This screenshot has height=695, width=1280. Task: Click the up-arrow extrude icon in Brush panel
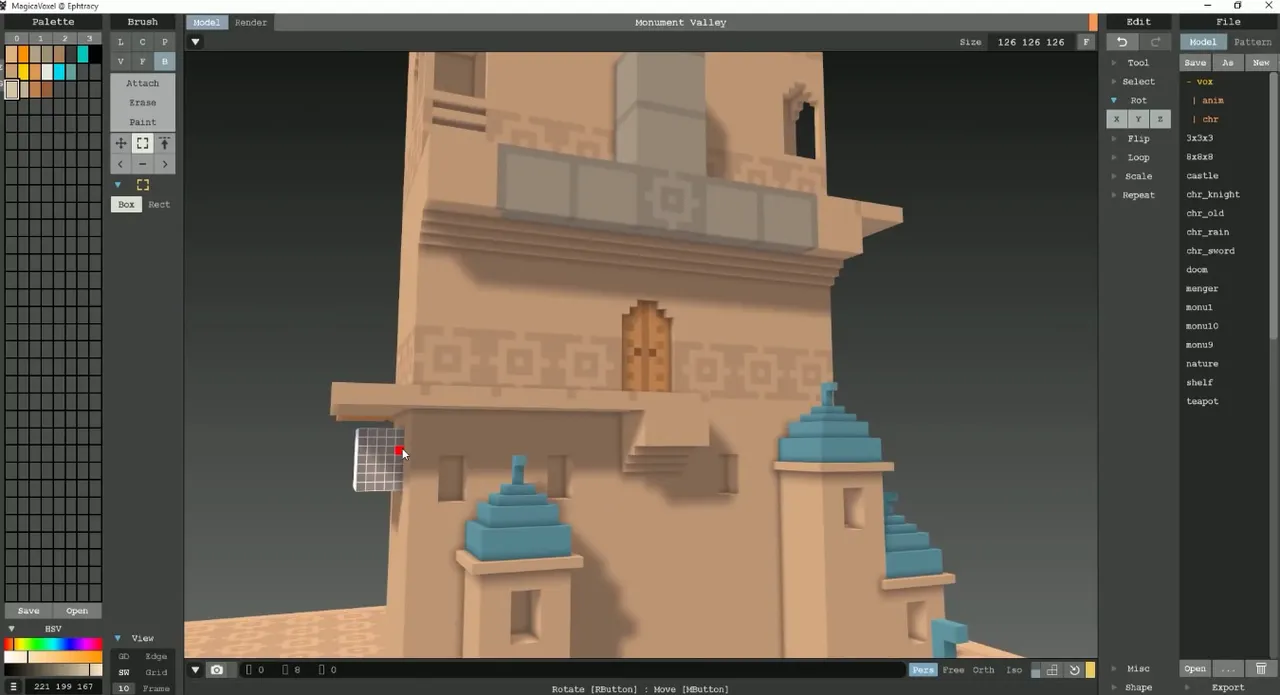(164, 144)
